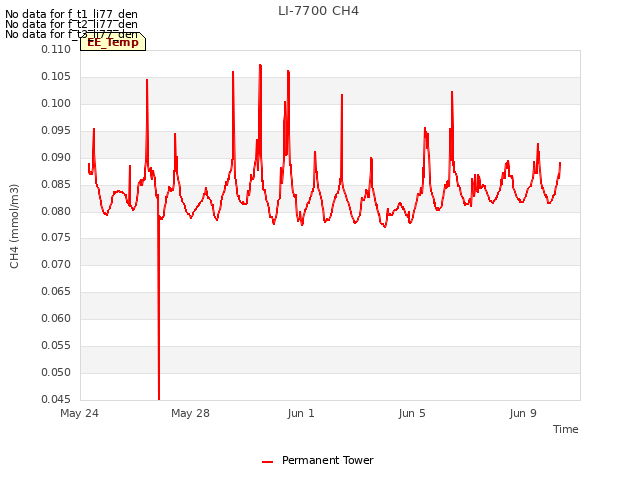Click the 0.070 y-axis tick label

(56, 264)
